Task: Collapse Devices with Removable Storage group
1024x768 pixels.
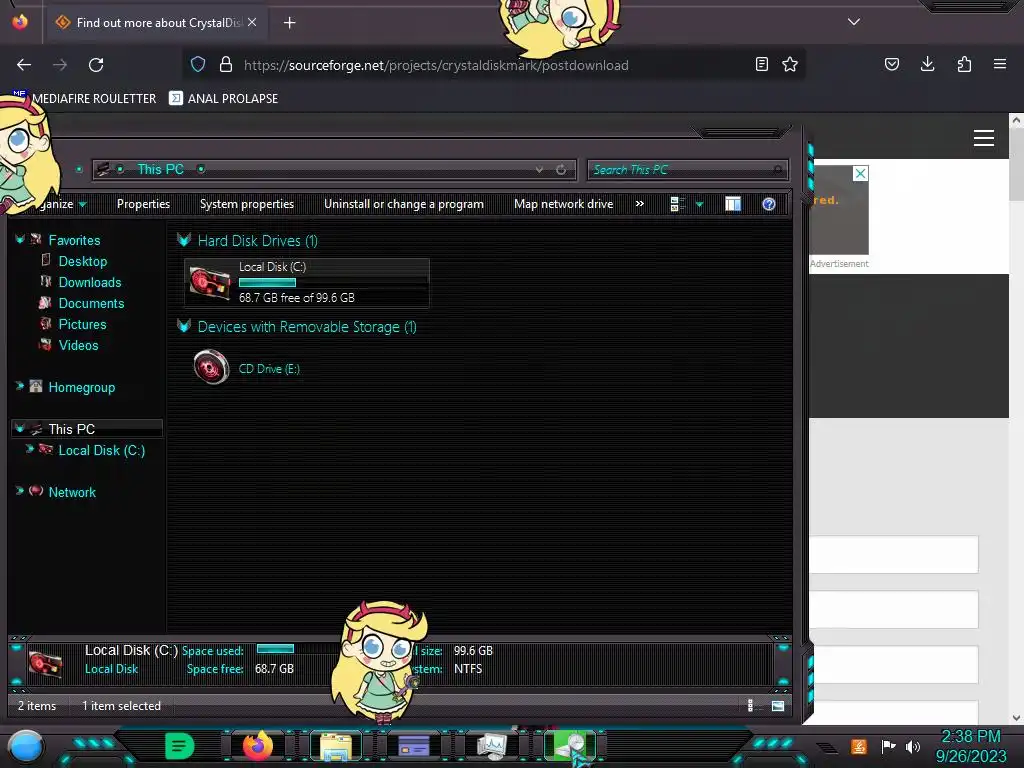Action: (184, 326)
